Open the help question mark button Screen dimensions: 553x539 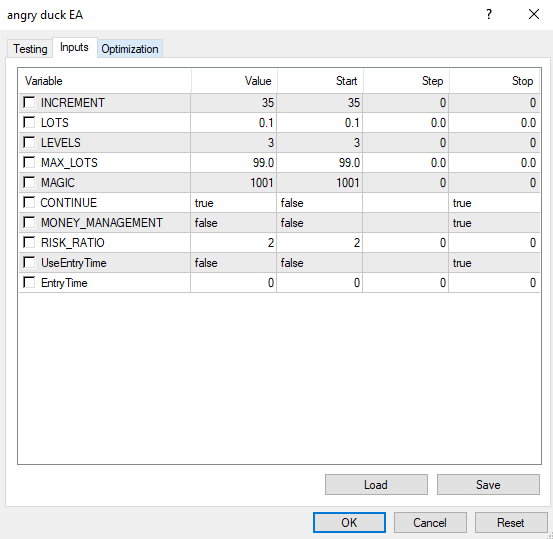coord(489,14)
